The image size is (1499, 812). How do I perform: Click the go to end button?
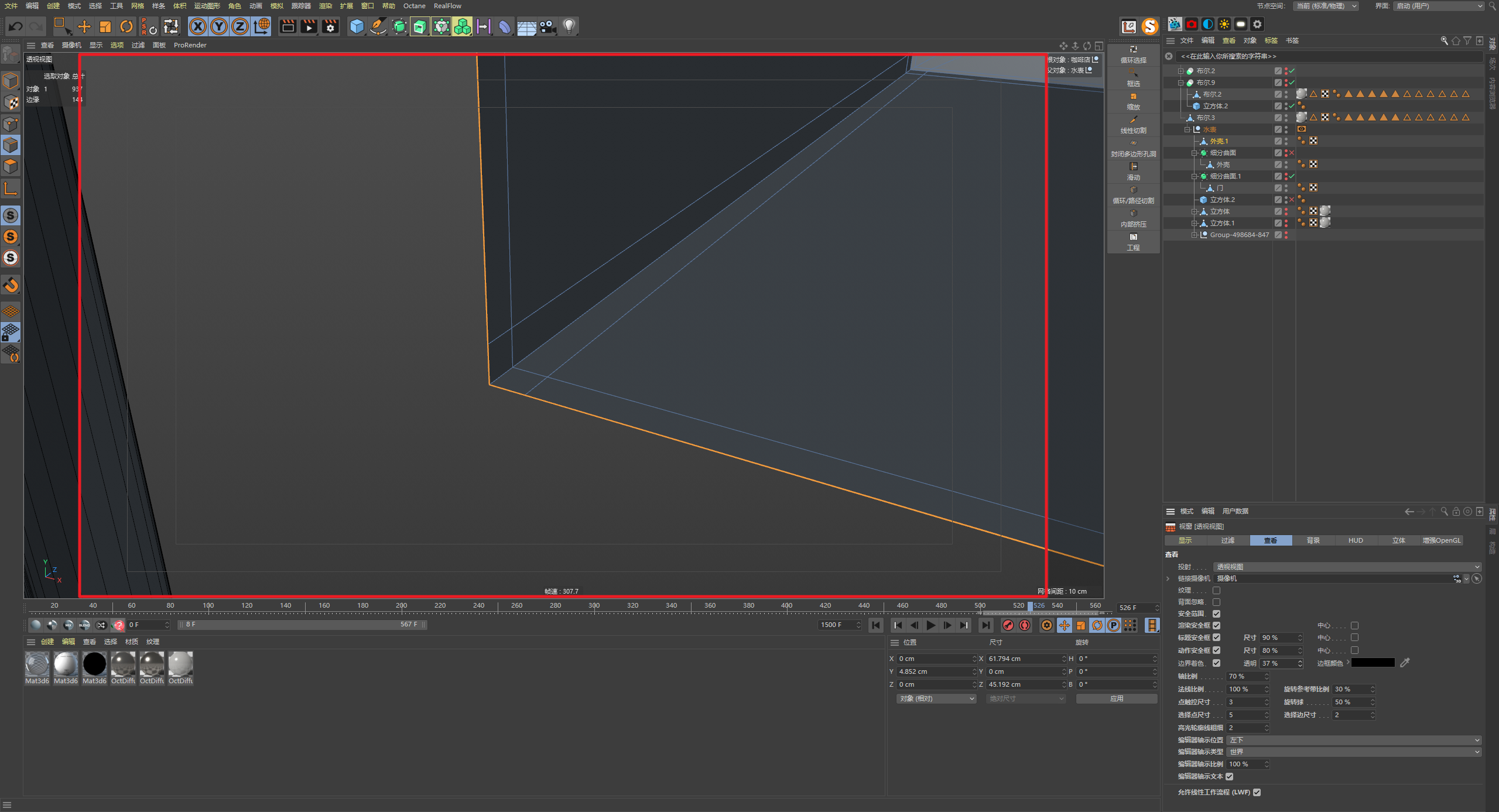pos(986,625)
